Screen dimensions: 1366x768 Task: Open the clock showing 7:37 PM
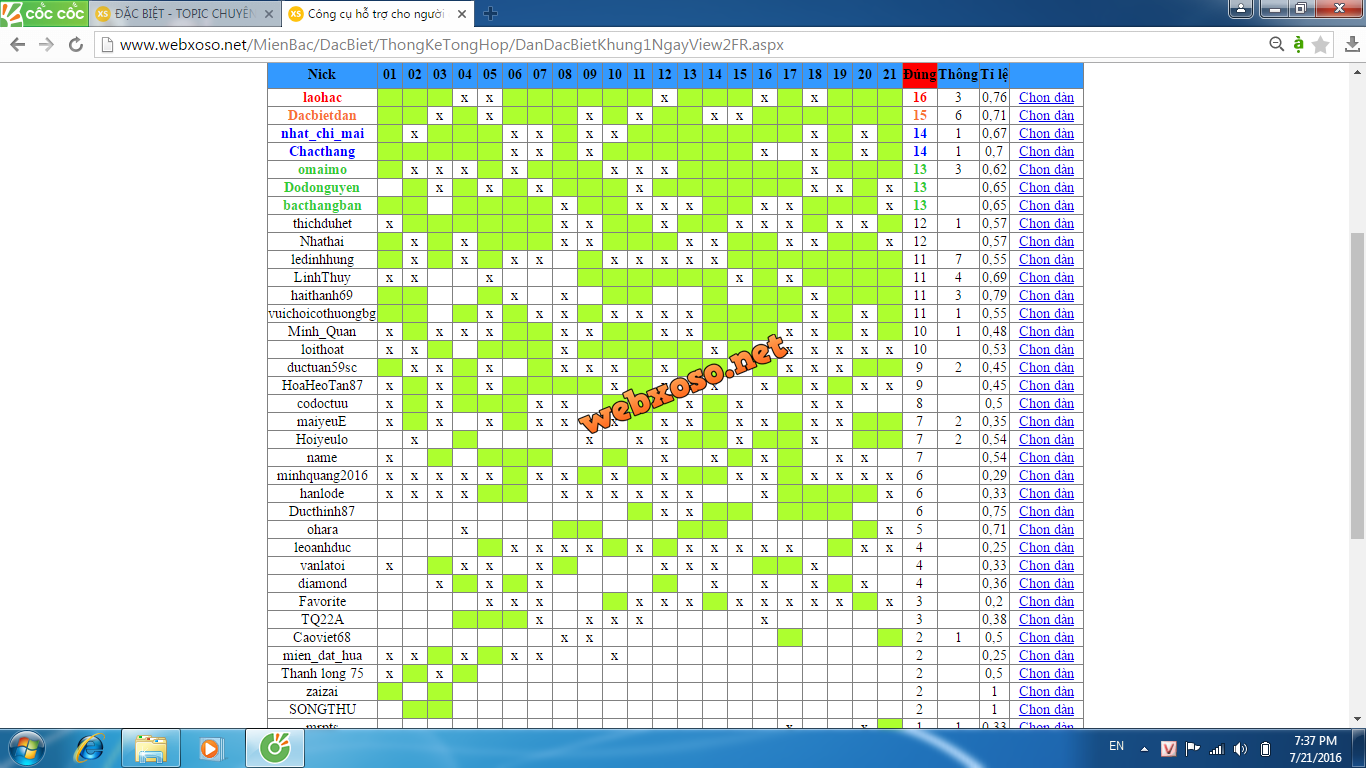tap(1316, 748)
